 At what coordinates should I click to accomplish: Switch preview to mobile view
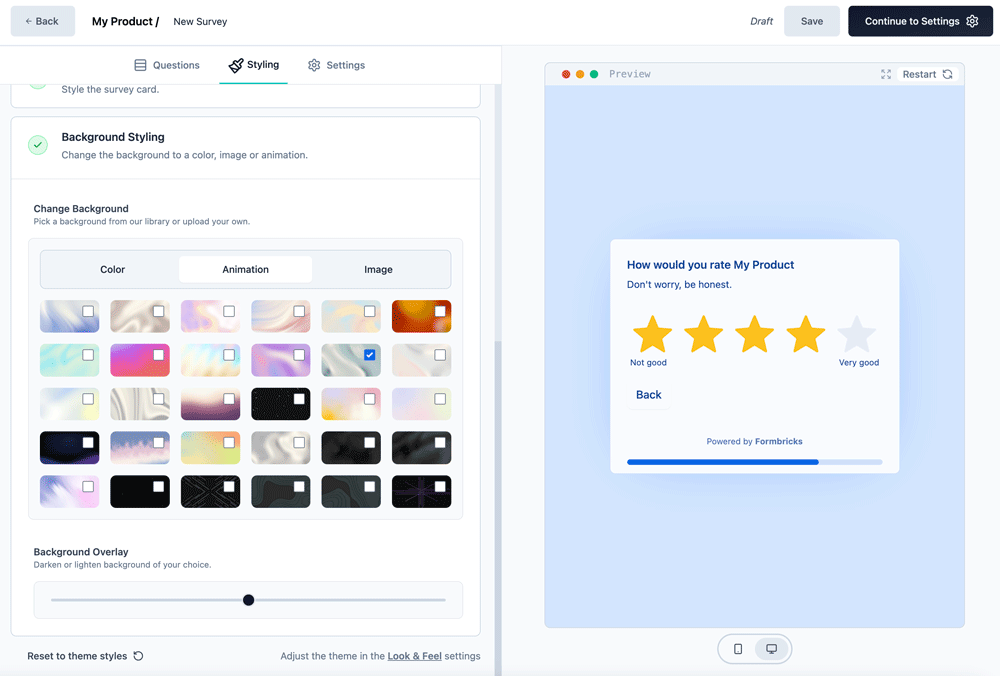click(x=738, y=649)
